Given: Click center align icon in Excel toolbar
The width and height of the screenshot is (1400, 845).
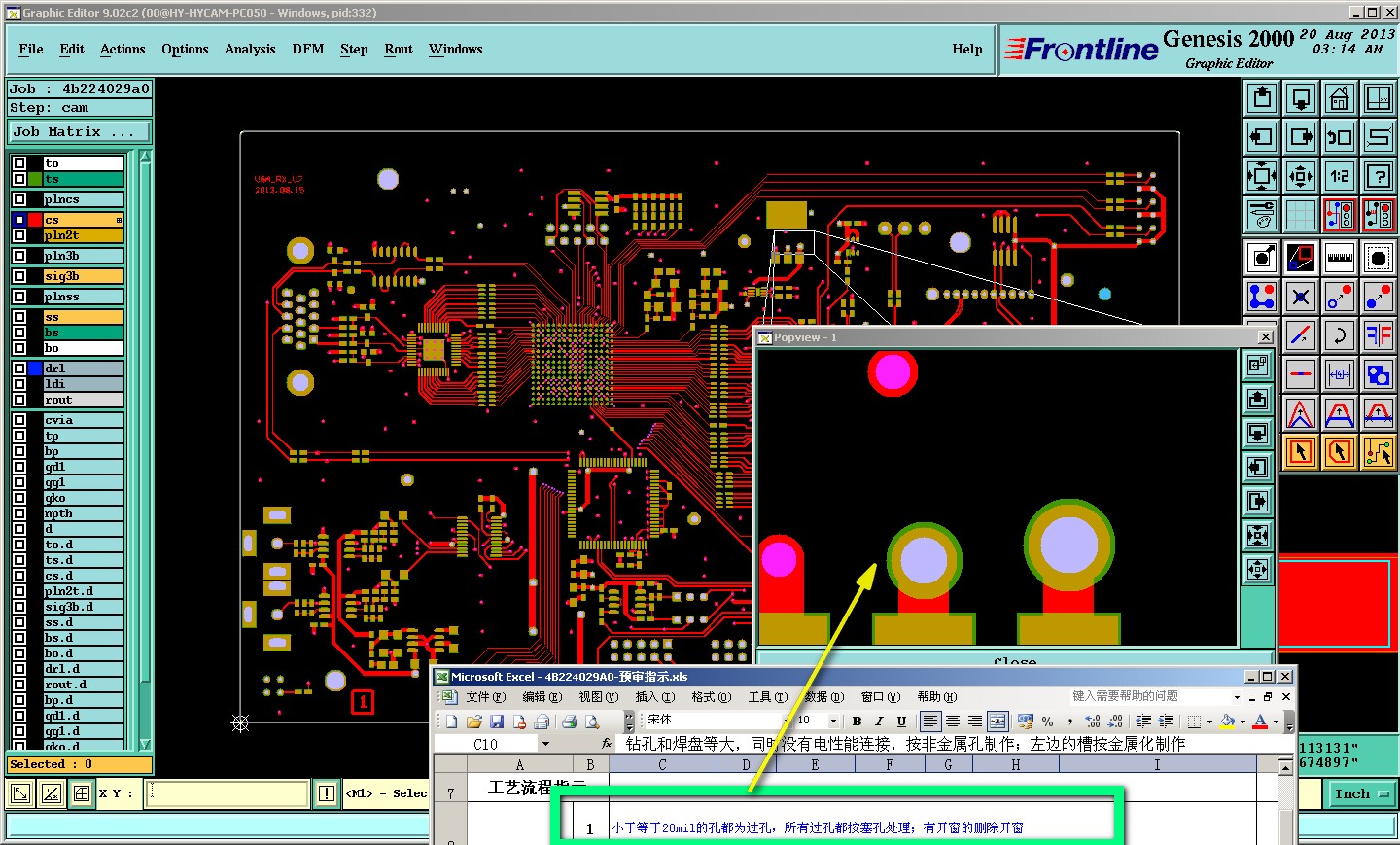Looking at the screenshot, I should 953,722.
